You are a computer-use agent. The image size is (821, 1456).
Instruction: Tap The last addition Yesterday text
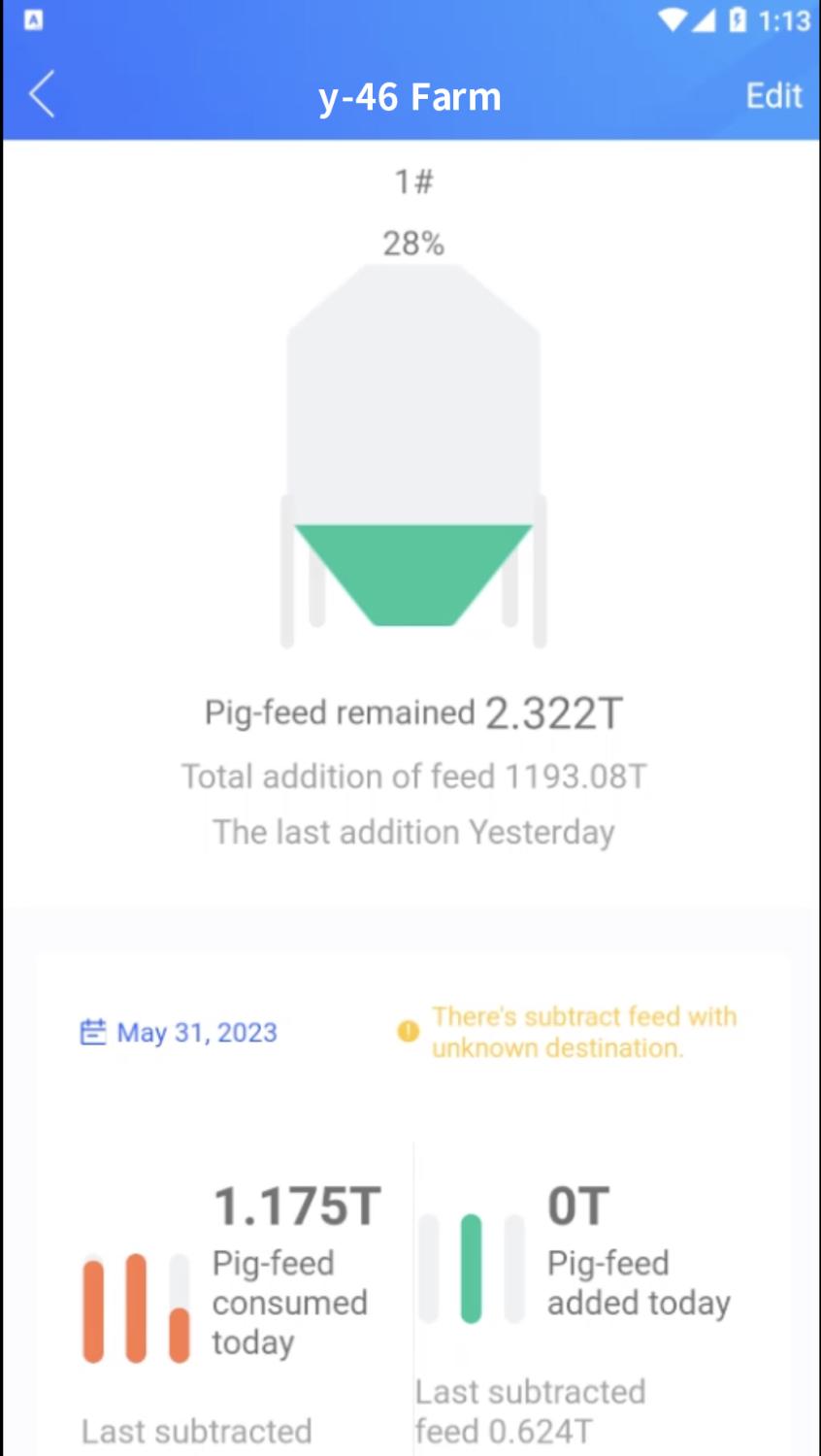click(413, 833)
